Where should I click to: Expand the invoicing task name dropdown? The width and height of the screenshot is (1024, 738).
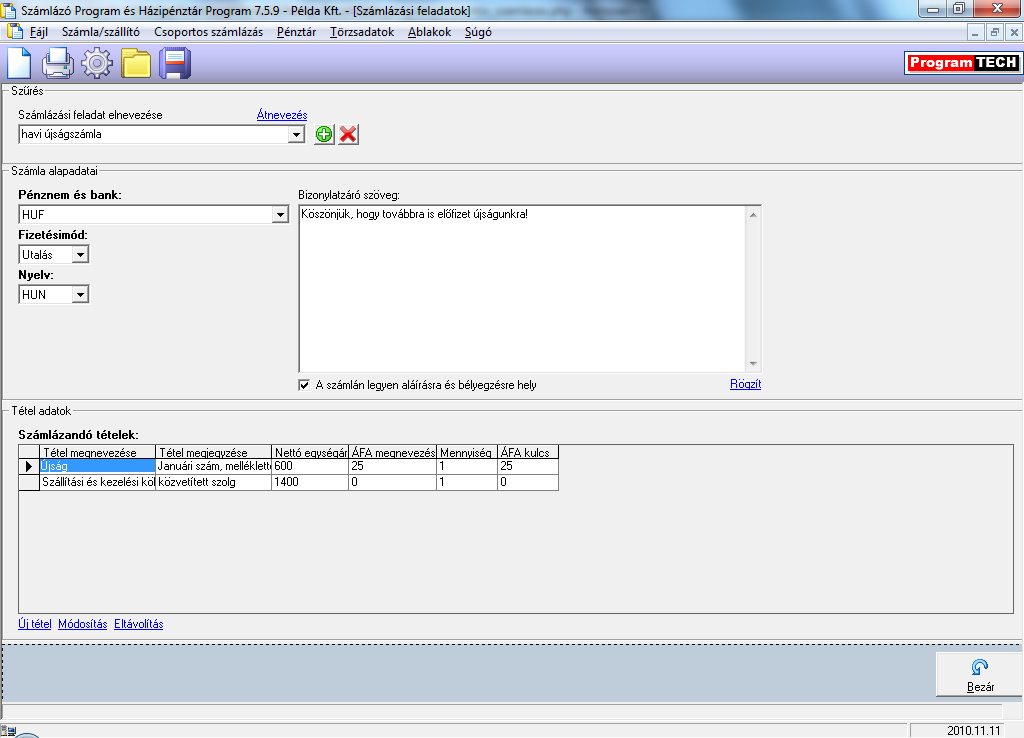(x=296, y=134)
